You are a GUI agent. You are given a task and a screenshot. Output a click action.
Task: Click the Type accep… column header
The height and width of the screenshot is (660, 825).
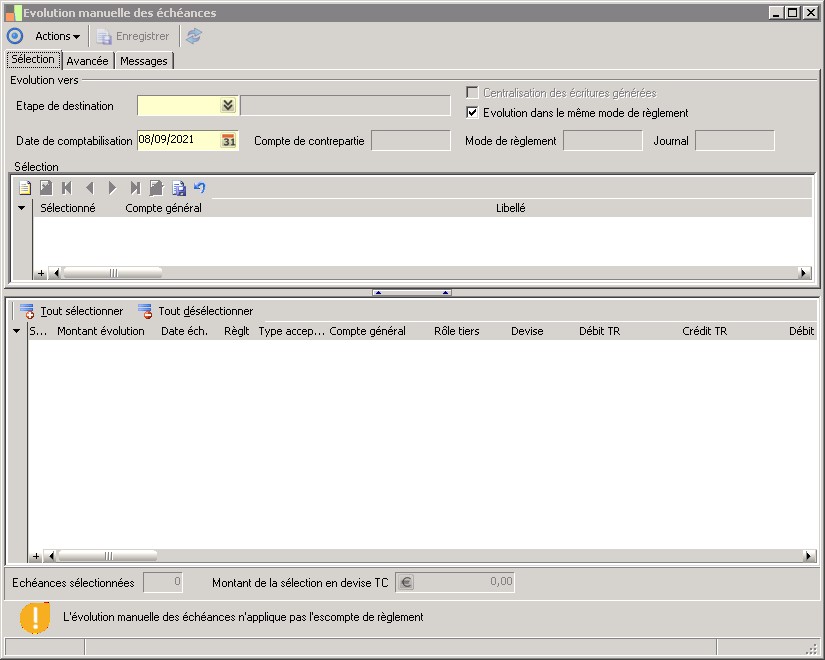(x=291, y=331)
